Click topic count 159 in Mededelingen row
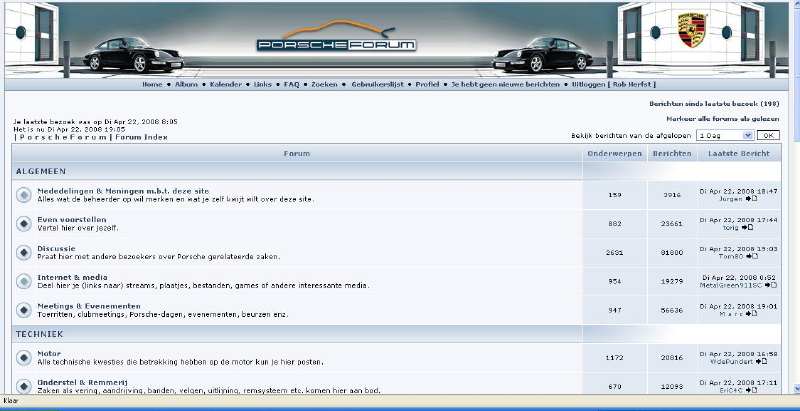The width and height of the screenshot is (800, 411). click(615, 195)
